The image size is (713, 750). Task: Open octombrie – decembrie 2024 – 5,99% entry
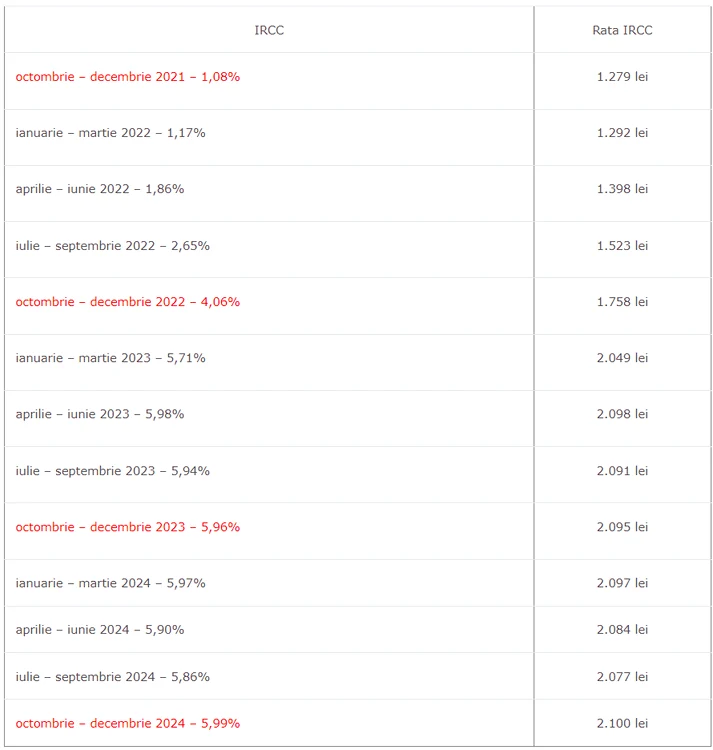pyautogui.click(x=128, y=723)
